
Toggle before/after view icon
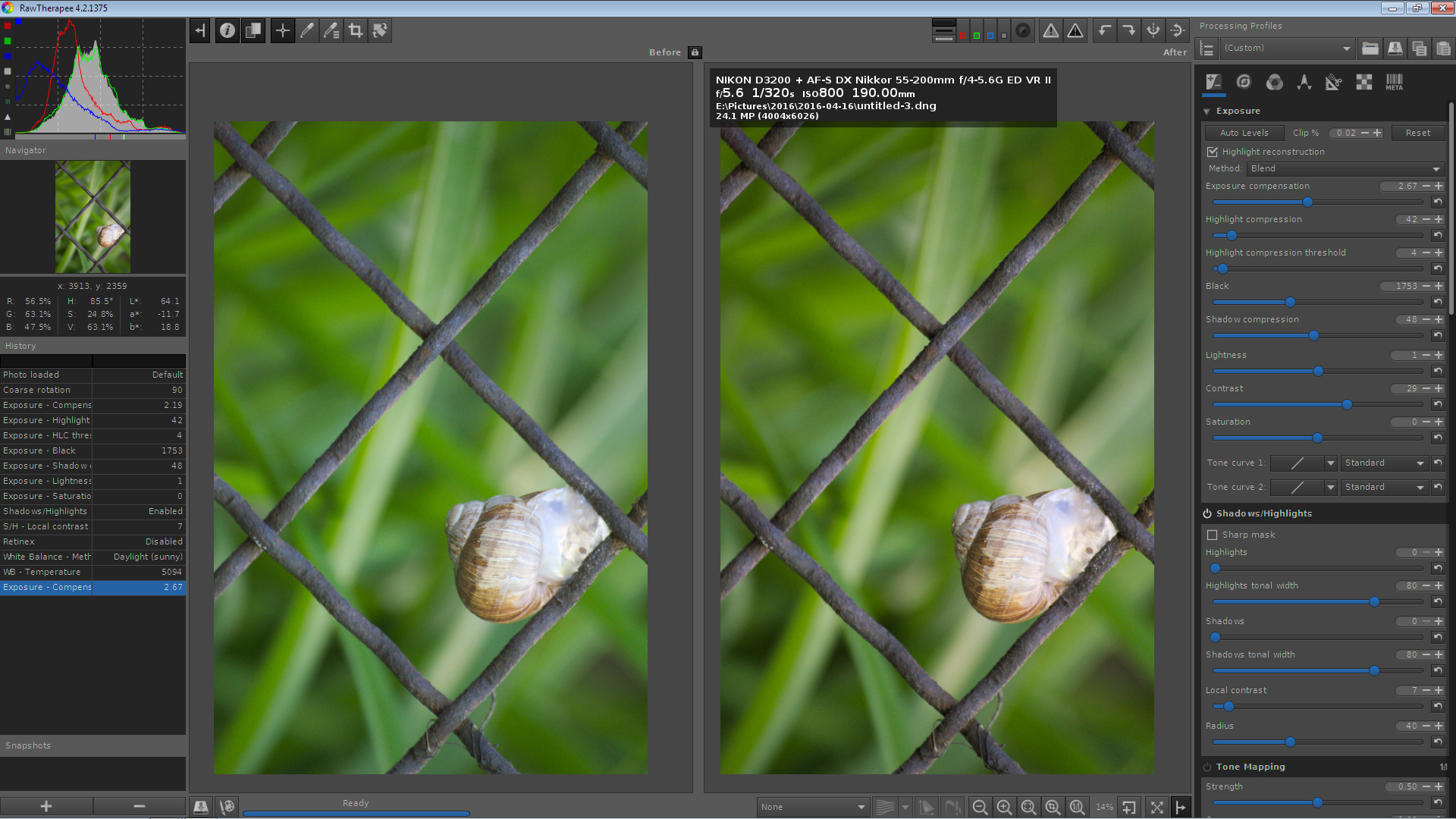click(253, 31)
